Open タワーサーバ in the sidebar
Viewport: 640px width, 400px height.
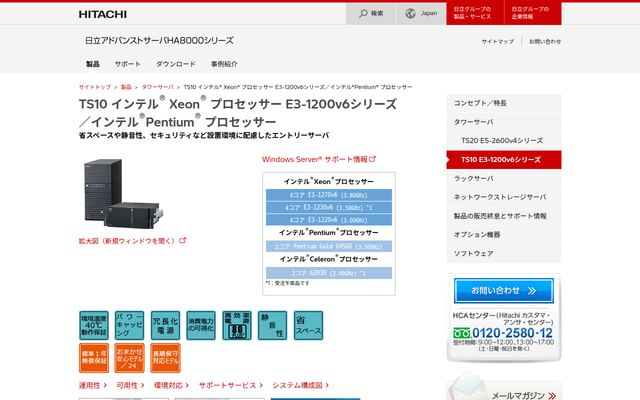pyautogui.click(x=504, y=122)
